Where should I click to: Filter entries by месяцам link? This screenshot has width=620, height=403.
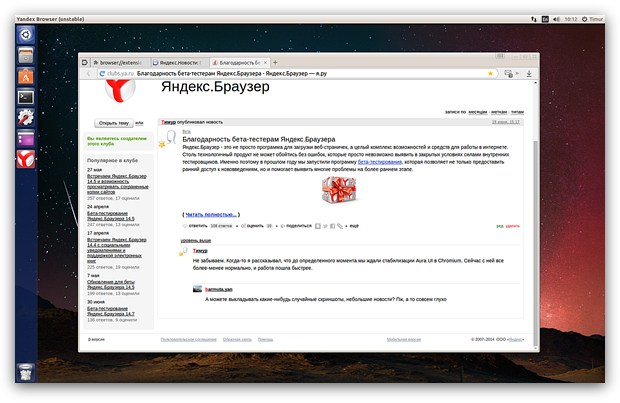(478, 112)
